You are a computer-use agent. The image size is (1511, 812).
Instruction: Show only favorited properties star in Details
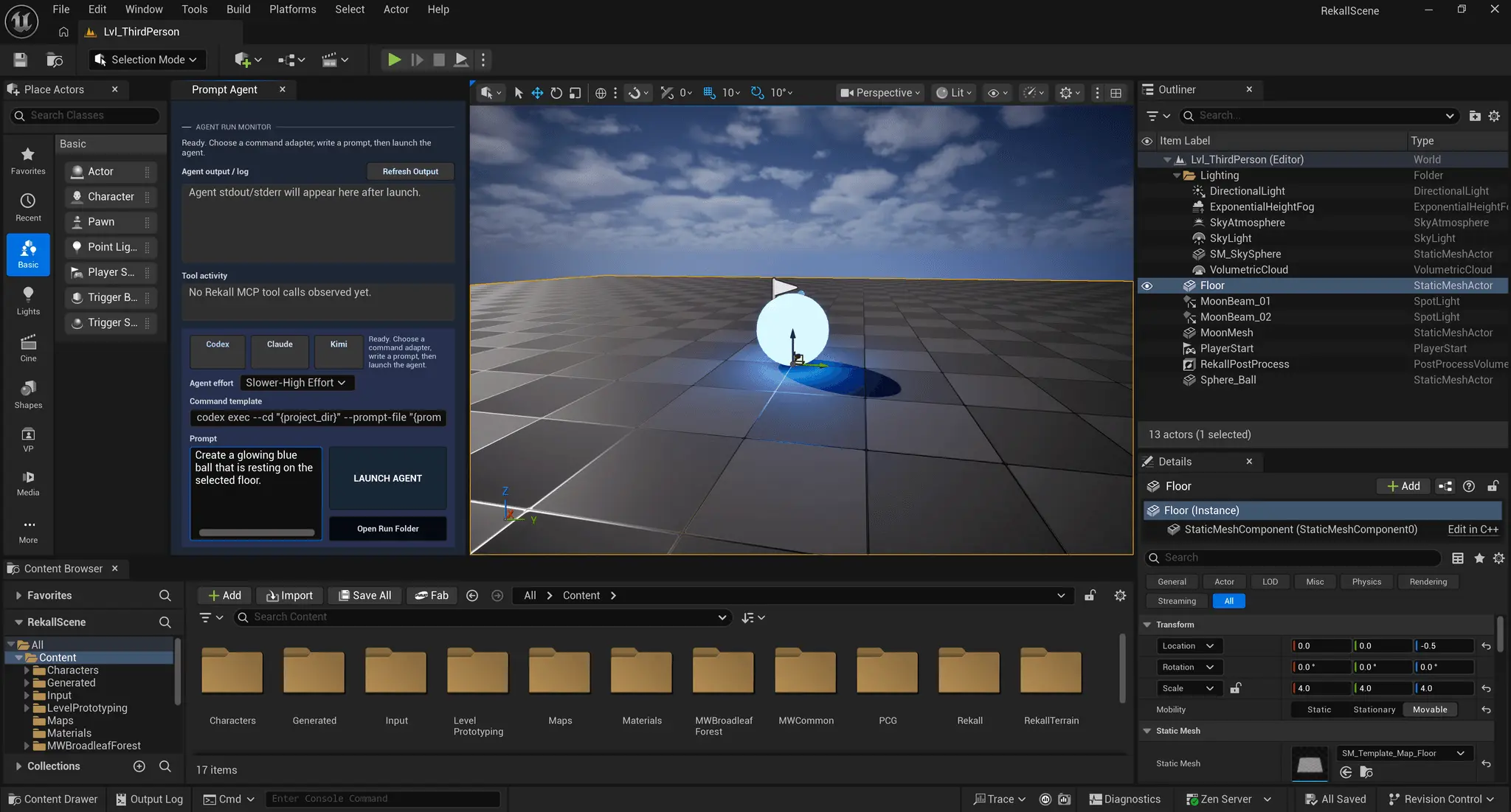coord(1479,558)
